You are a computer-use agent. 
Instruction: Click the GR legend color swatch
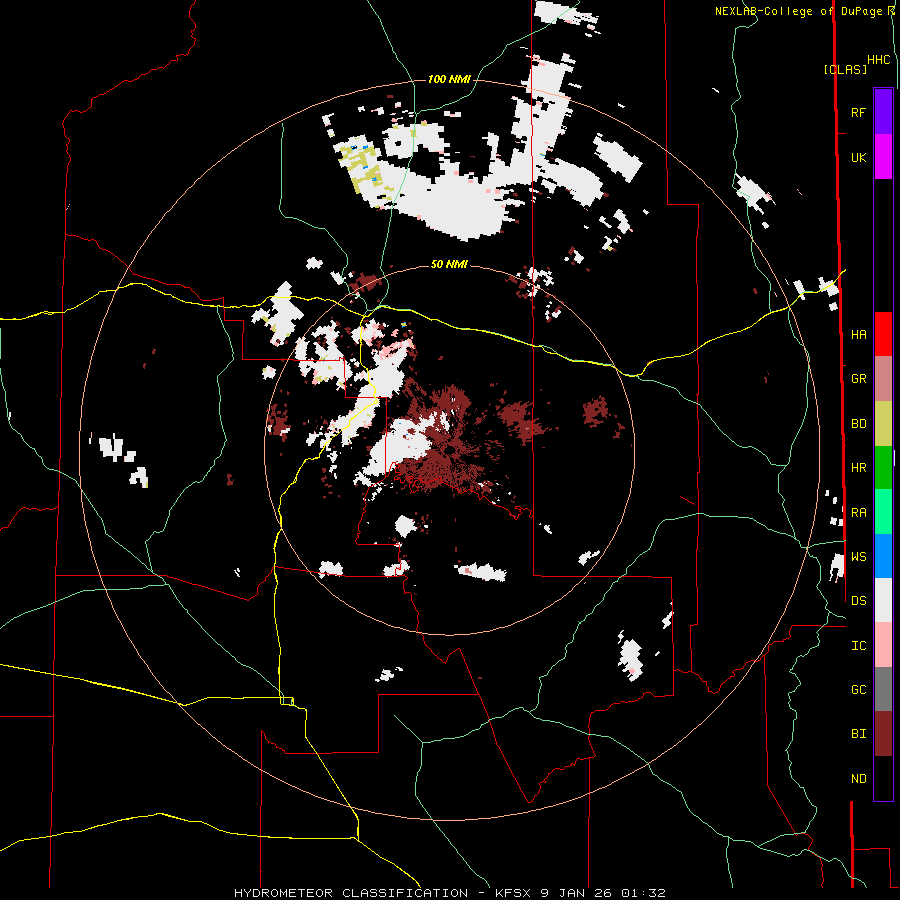coord(883,379)
